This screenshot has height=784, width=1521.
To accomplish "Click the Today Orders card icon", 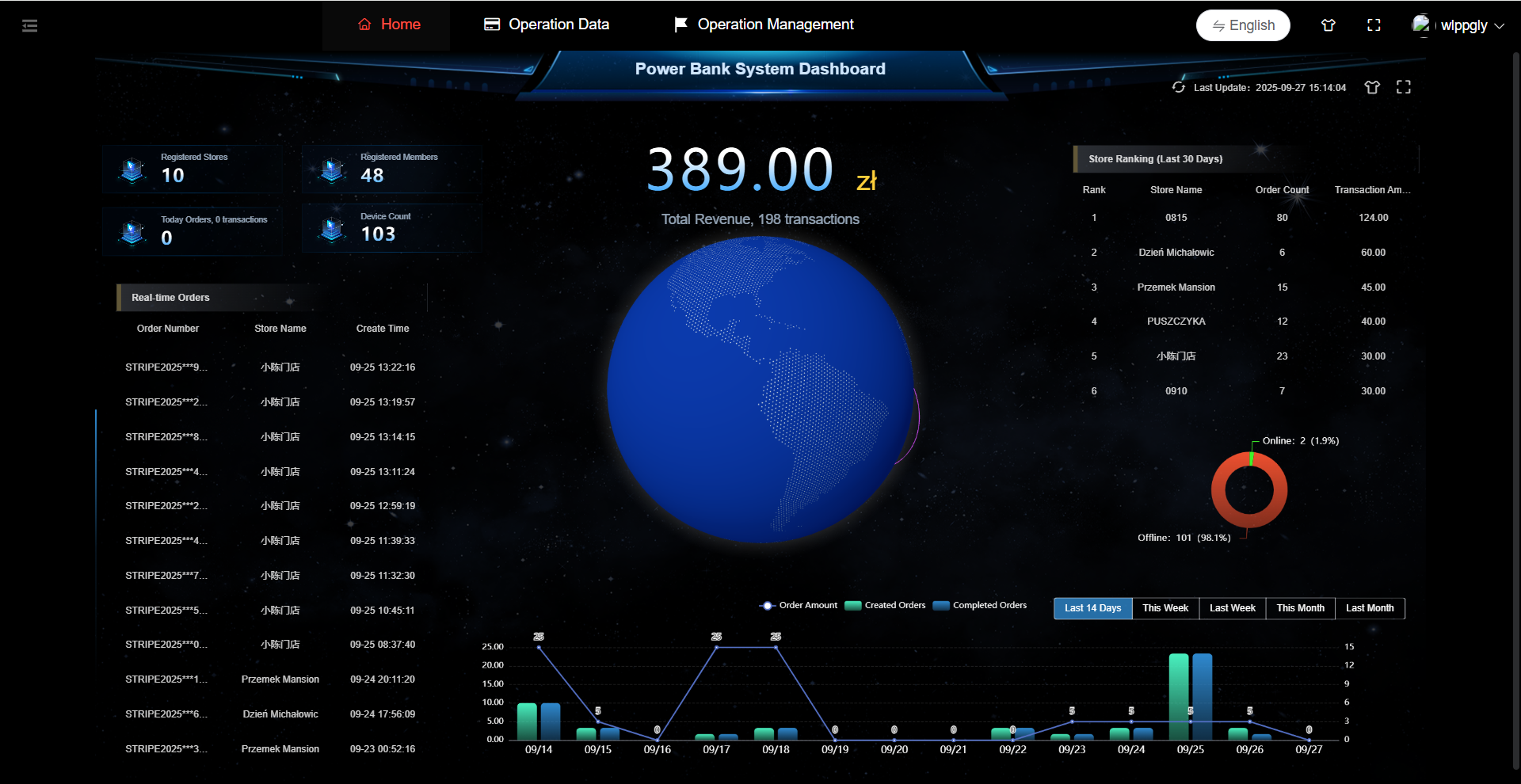I will coord(132,231).
